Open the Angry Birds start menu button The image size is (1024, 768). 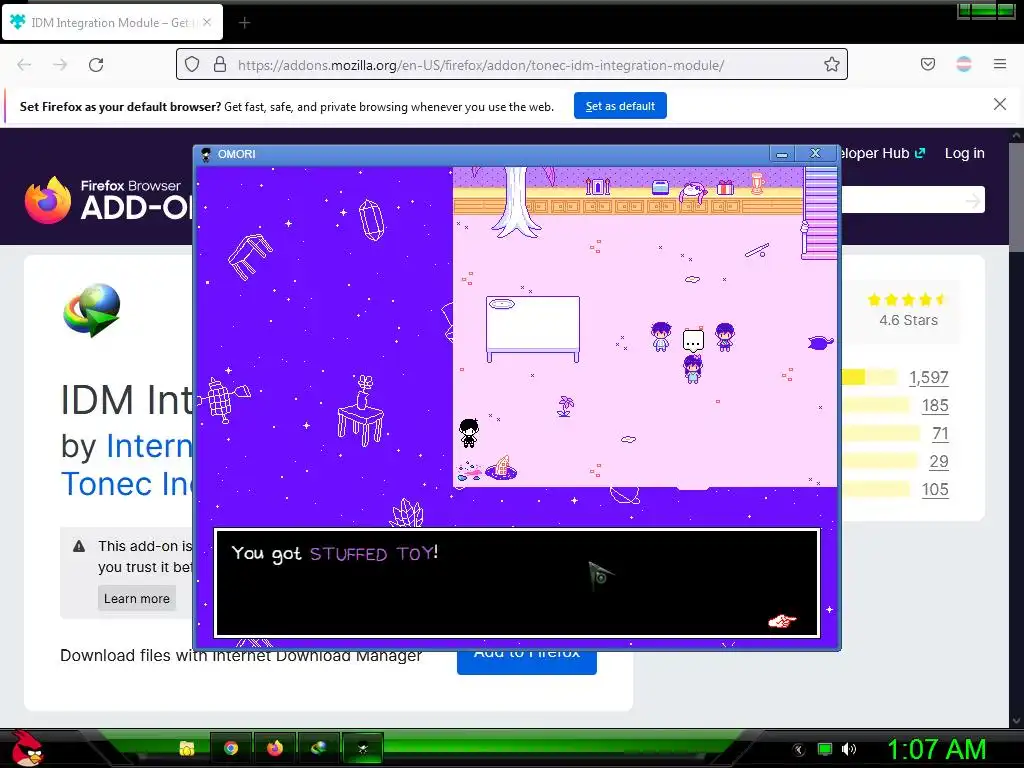pos(26,748)
